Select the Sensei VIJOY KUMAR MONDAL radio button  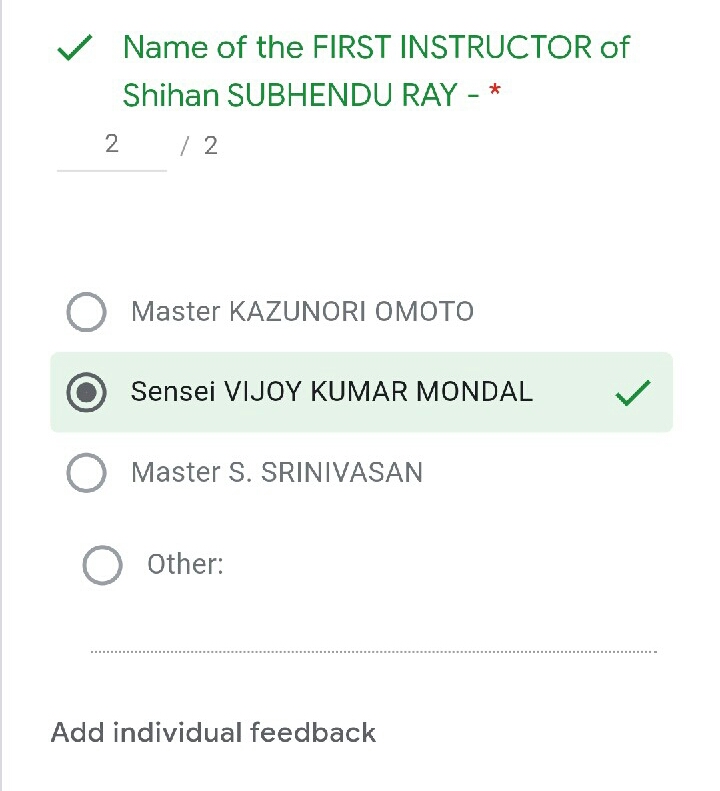pos(86,392)
